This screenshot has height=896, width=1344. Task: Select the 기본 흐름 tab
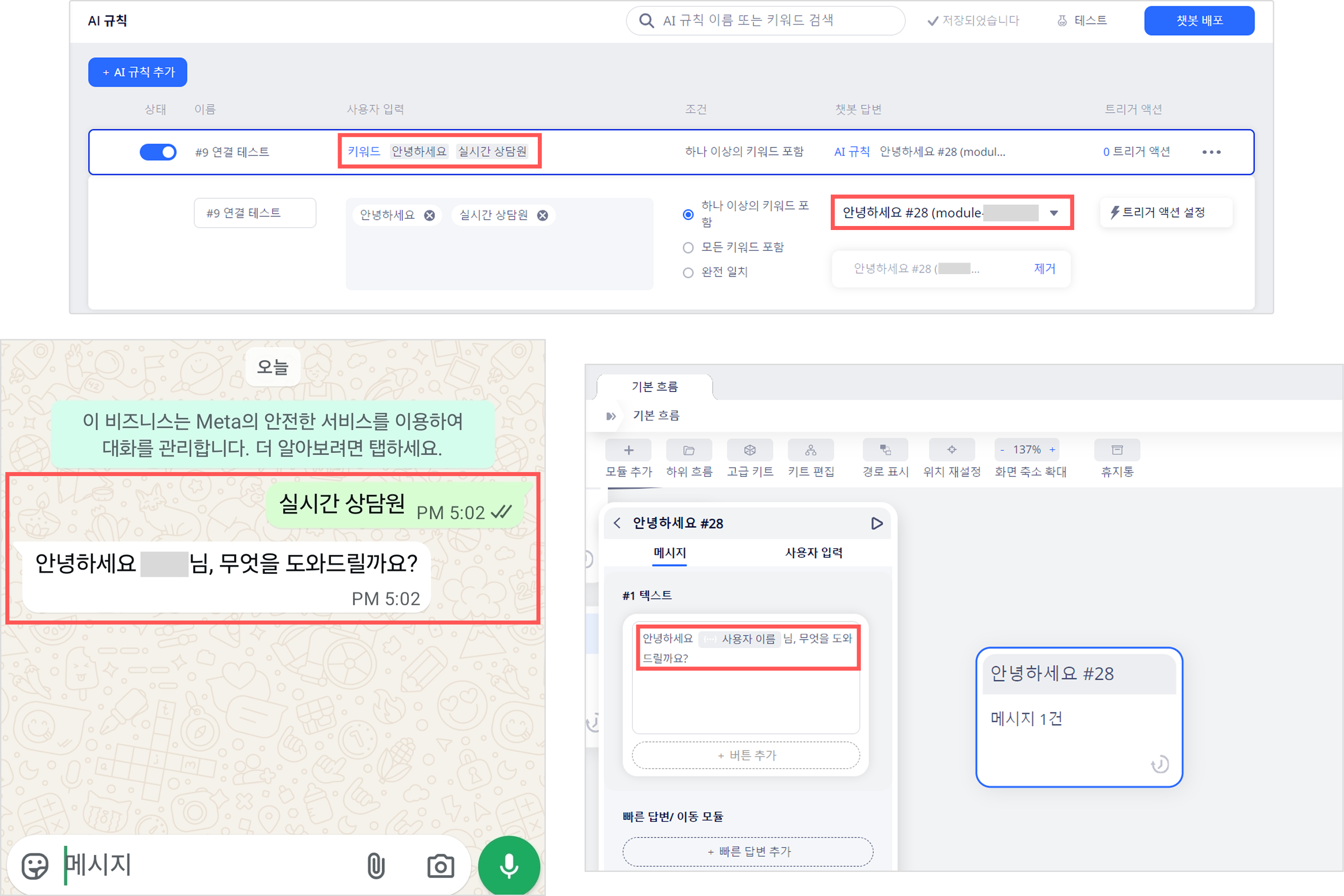pyautogui.click(x=655, y=387)
